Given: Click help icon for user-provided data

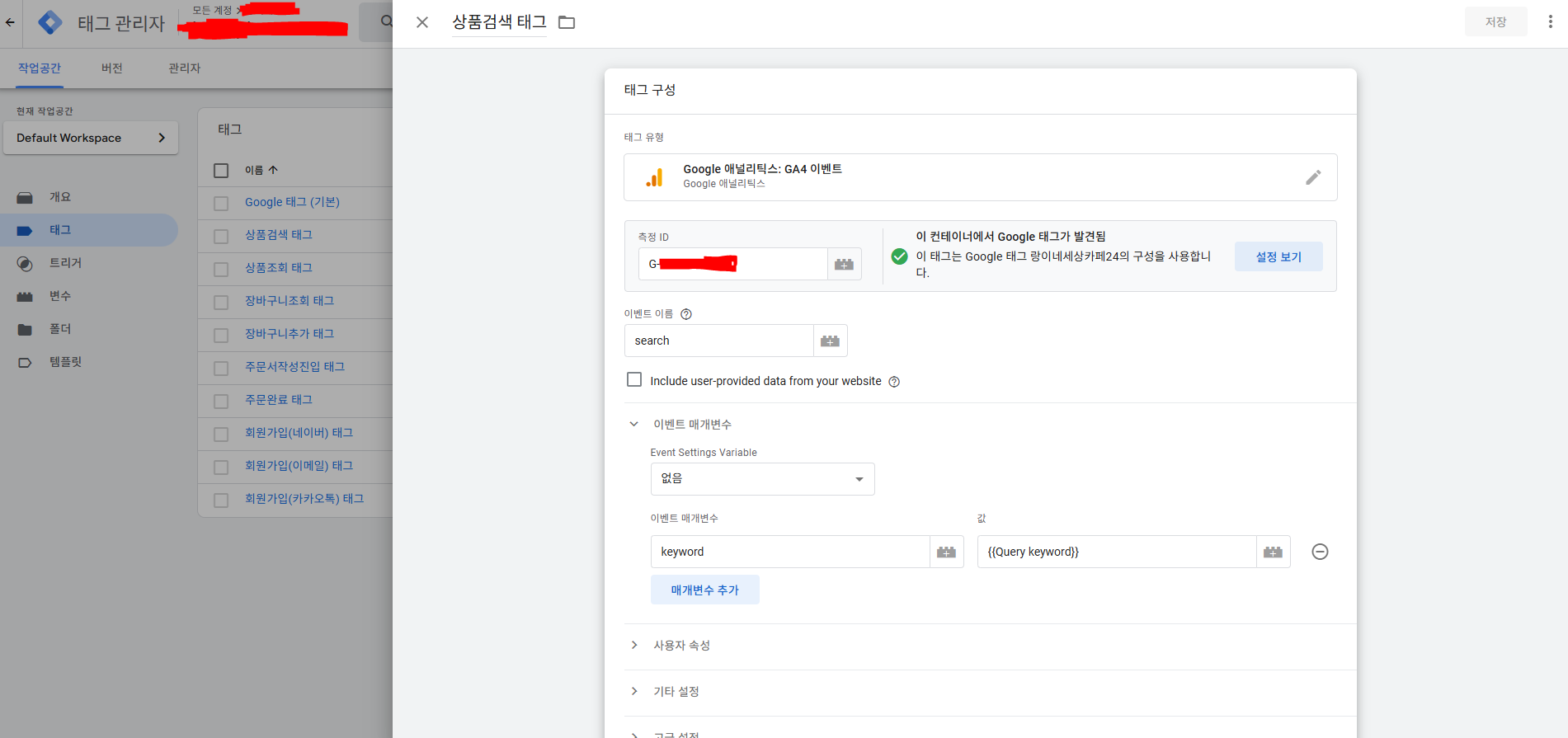Looking at the screenshot, I should point(894,382).
